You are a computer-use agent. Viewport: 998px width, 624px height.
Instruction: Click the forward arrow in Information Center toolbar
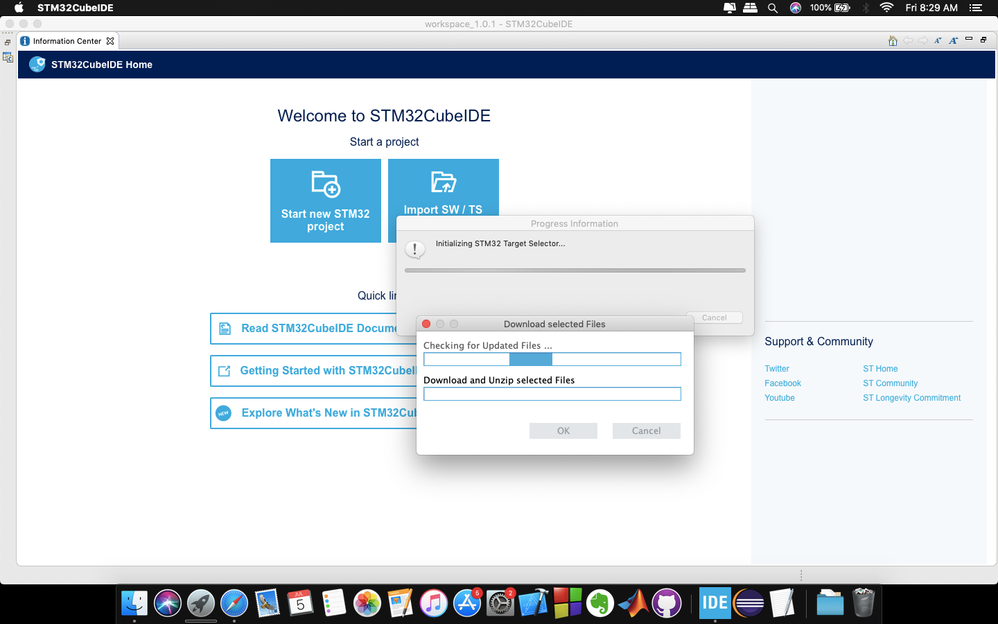922,41
